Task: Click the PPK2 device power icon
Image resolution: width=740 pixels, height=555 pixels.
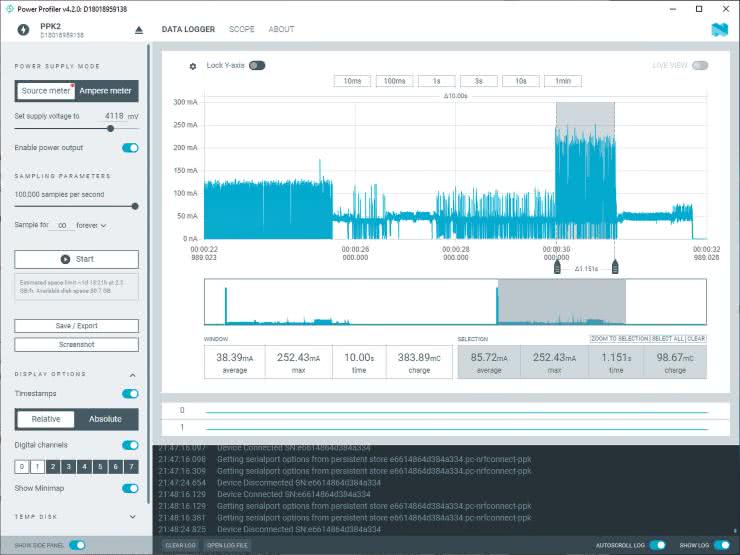Action: [23, 29]
